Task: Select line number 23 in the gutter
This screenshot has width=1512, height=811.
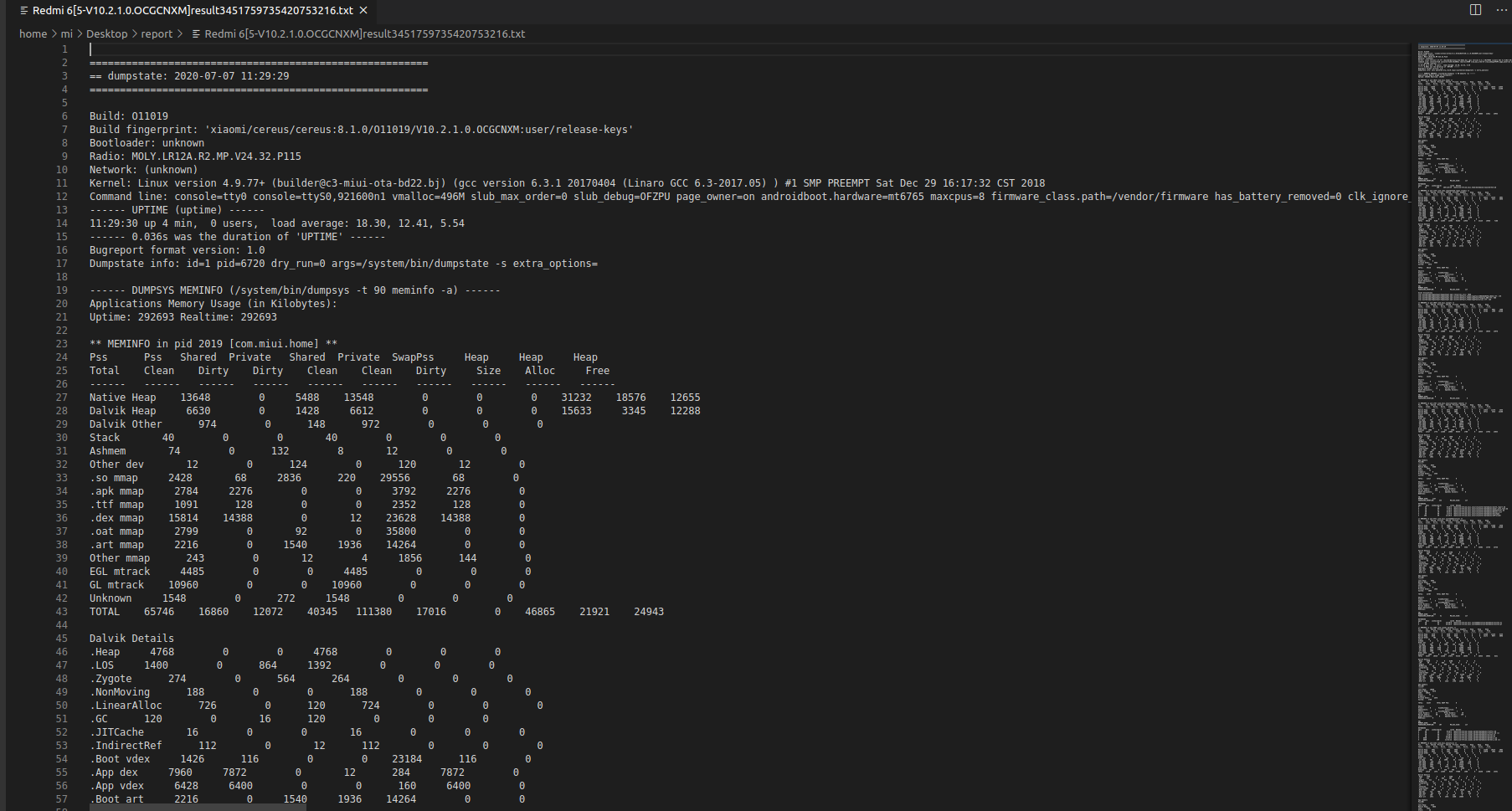Action: (x=62, y=344)
